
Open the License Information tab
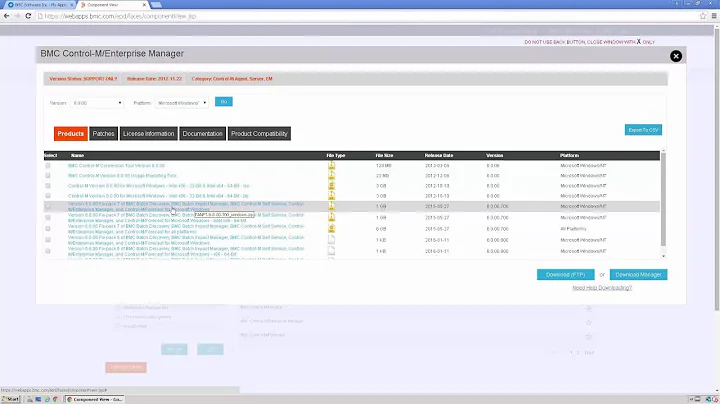tap(148, 134)
